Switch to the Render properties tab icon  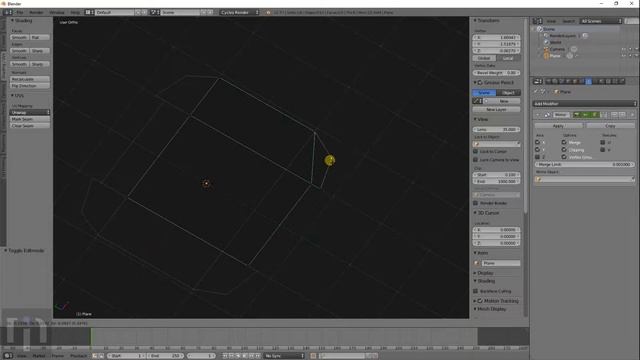point(549,81)
